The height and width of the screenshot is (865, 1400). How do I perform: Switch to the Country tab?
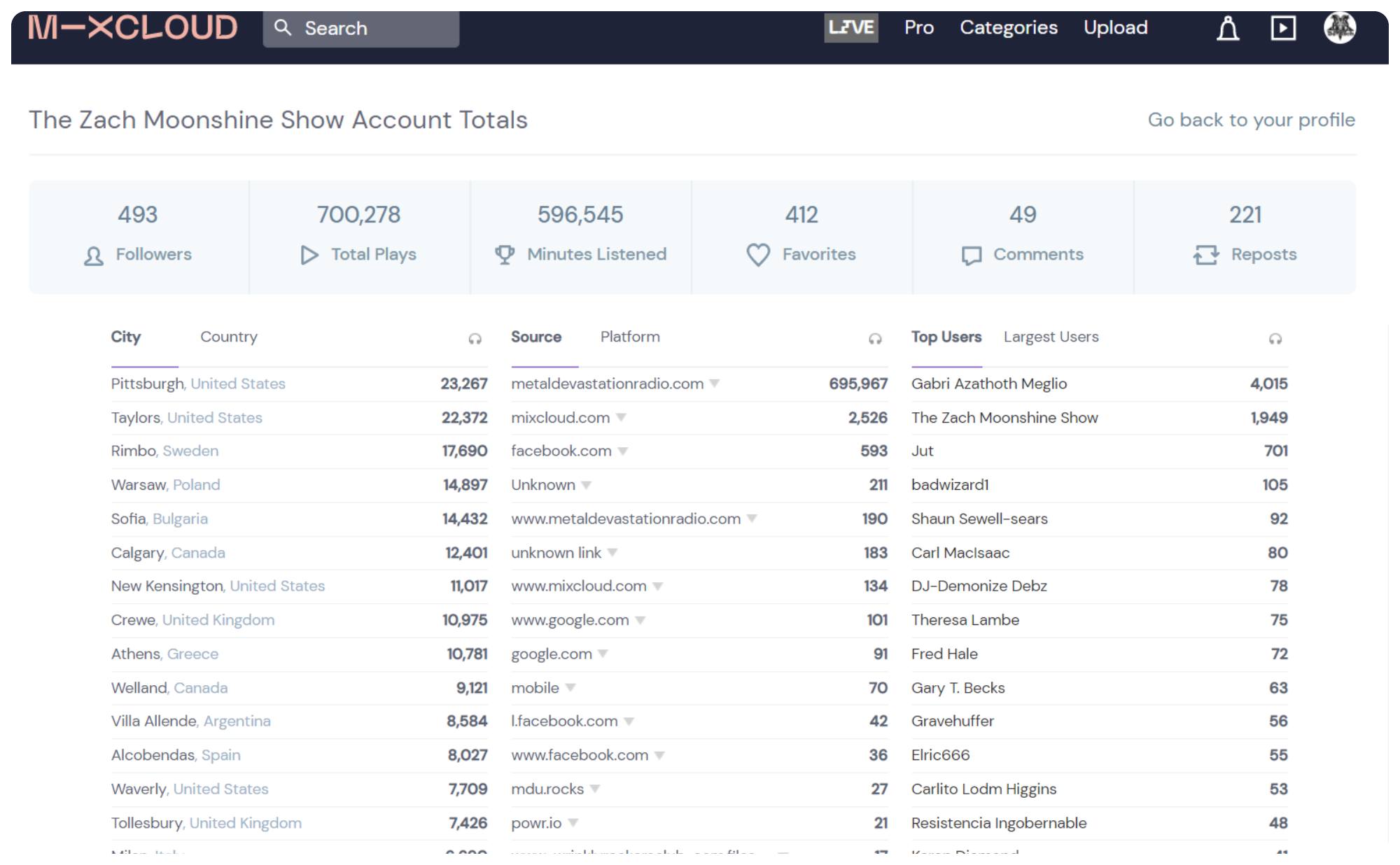pos(229,337)
